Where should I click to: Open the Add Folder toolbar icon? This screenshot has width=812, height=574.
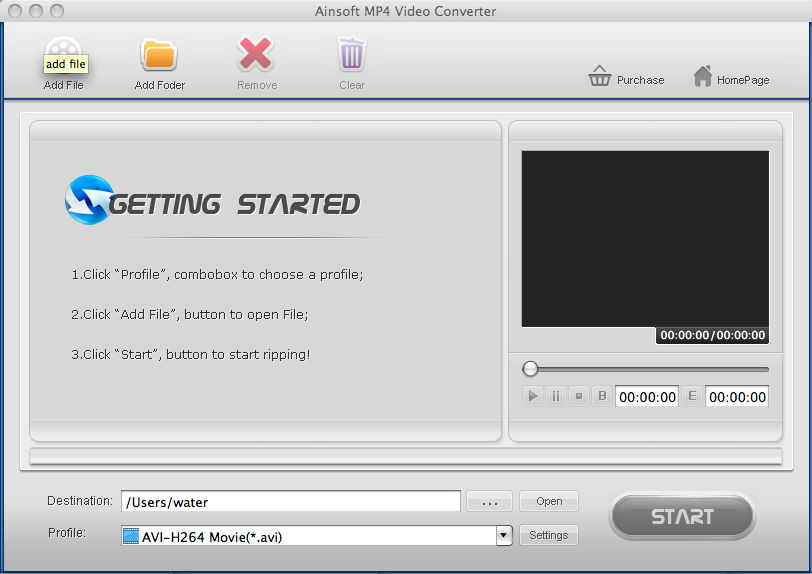(x=159, y=56)
